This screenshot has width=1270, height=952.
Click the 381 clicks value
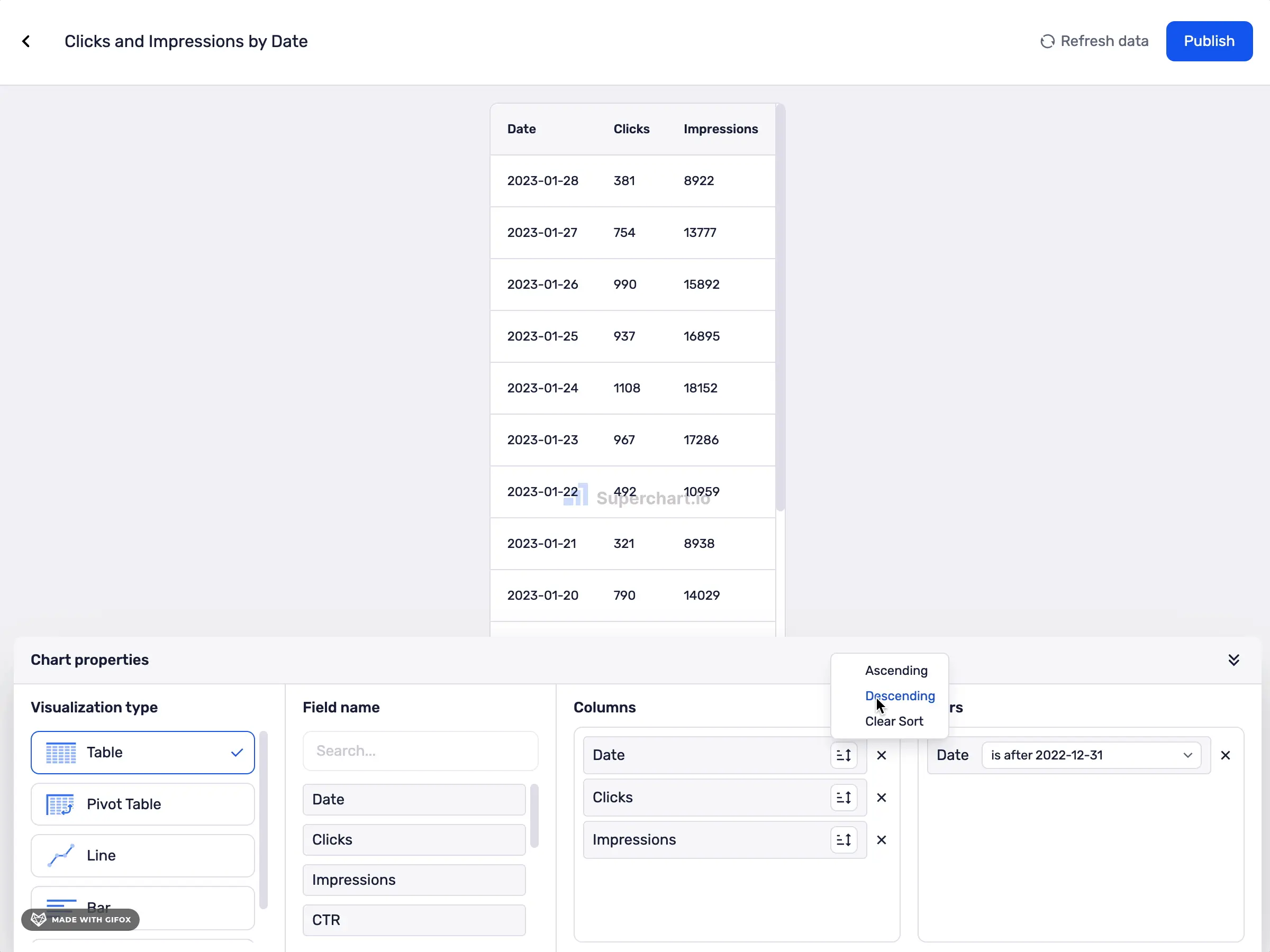[x=624, y=181]
